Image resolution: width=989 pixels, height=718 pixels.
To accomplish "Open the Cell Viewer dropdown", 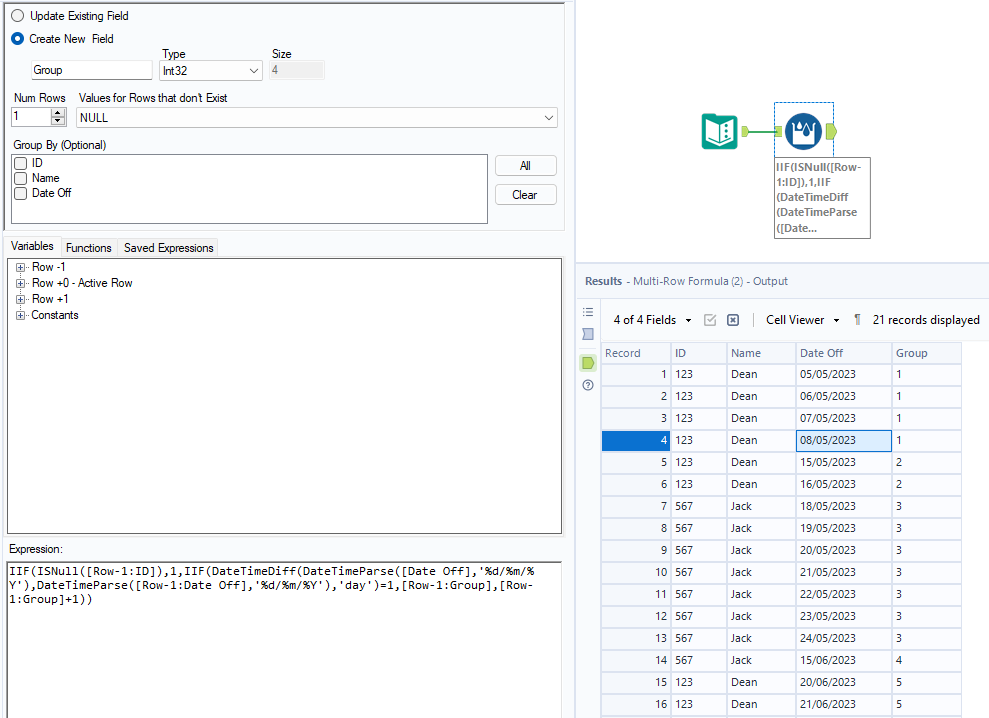I will tap(801, 320).
